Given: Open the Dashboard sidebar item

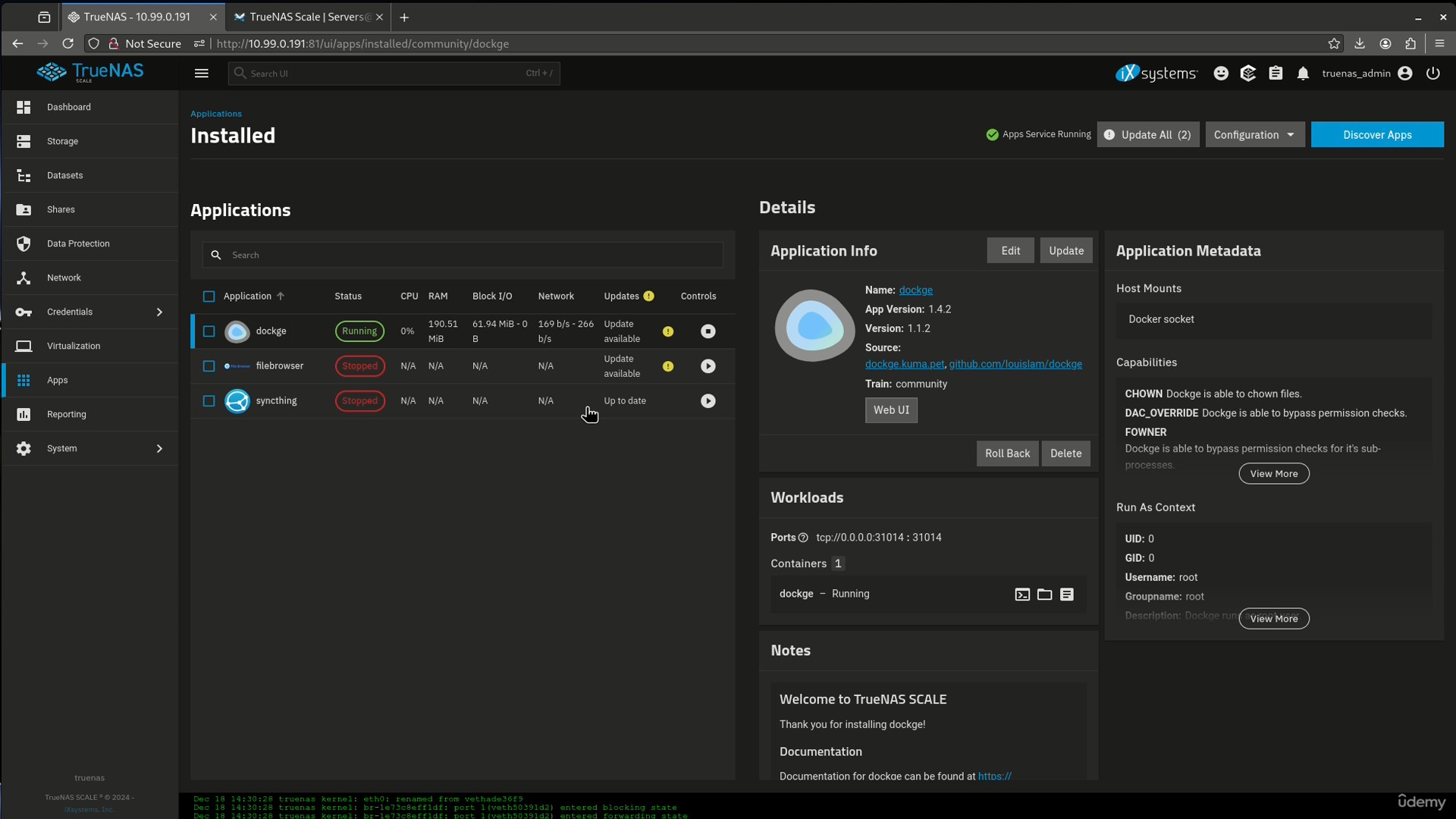Looking at the screenshot, I should pyautogui.click(x=89, y=107).
